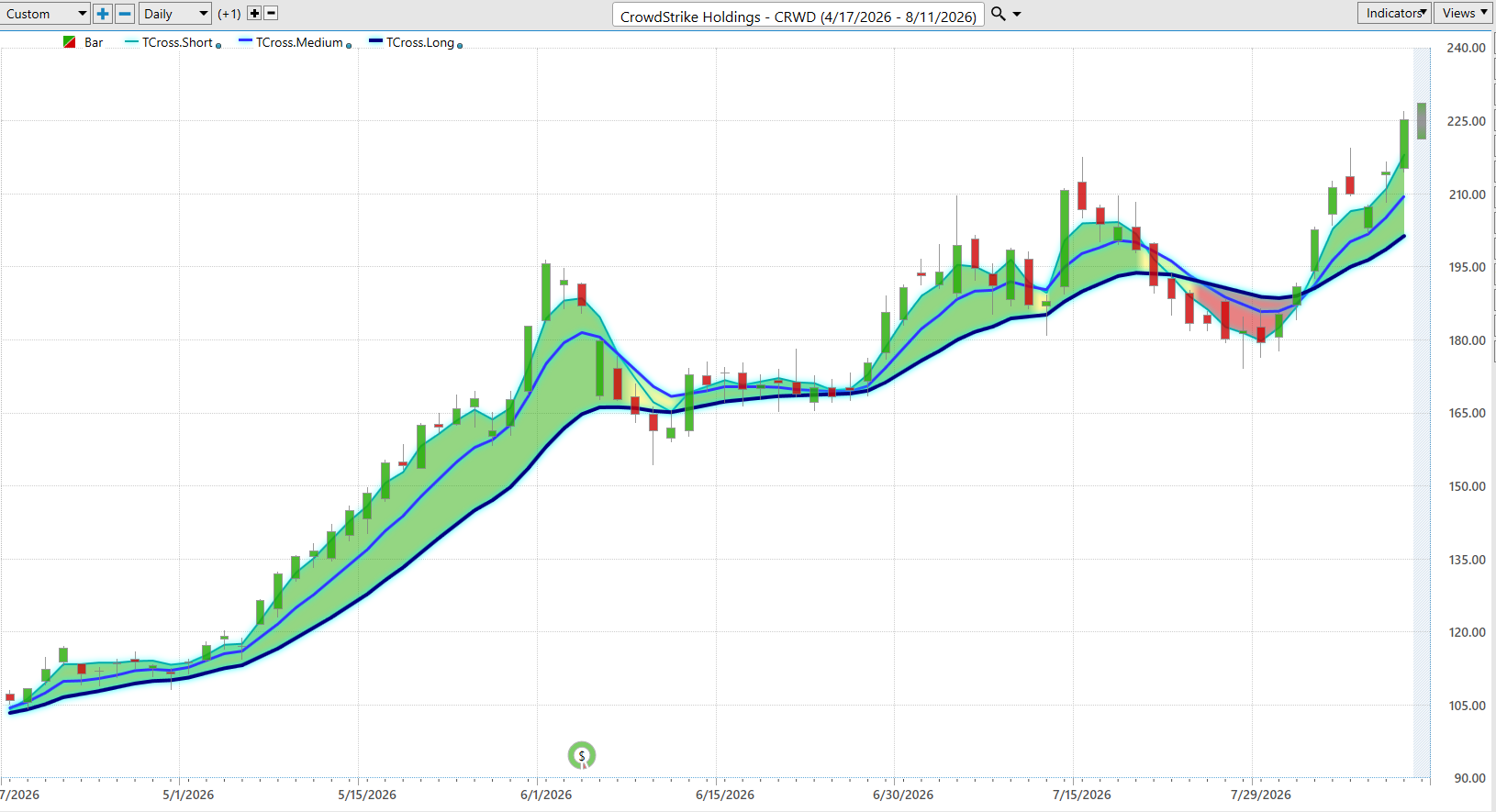
Task: Toggle the TCross.Long indicator dot
Action: click(x=460, y=46)
